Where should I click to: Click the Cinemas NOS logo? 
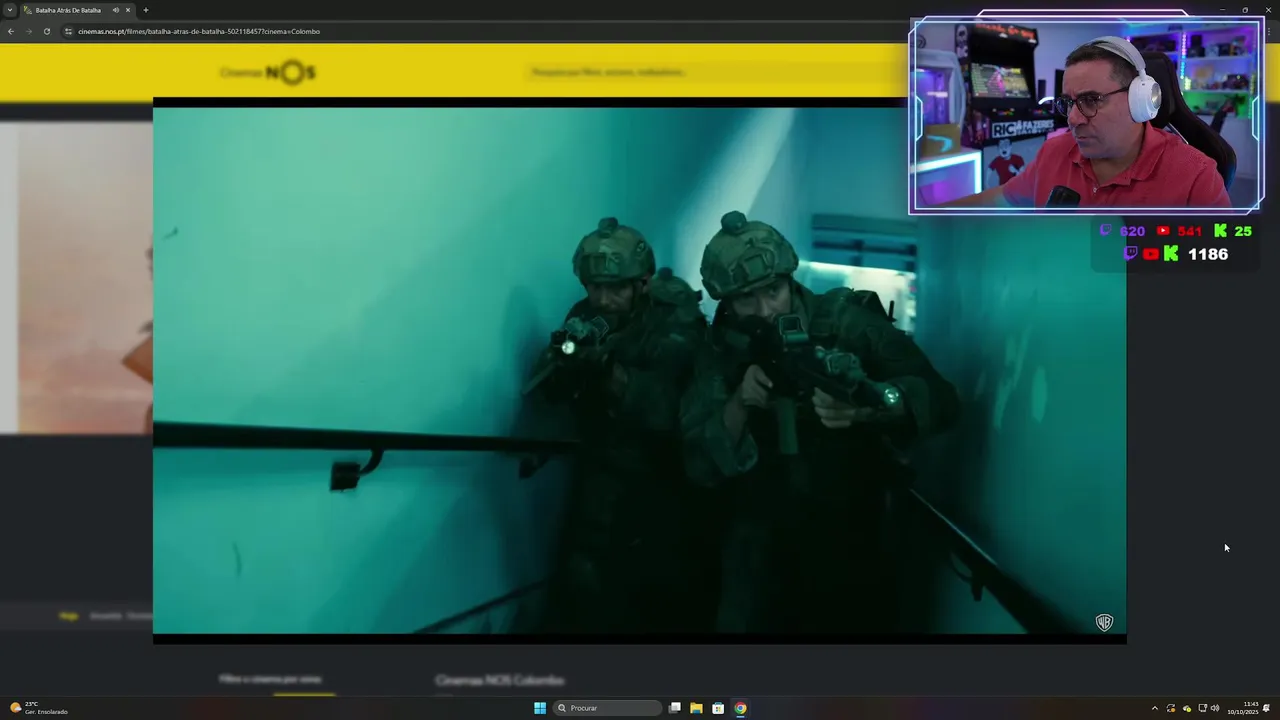click(268, 72)
